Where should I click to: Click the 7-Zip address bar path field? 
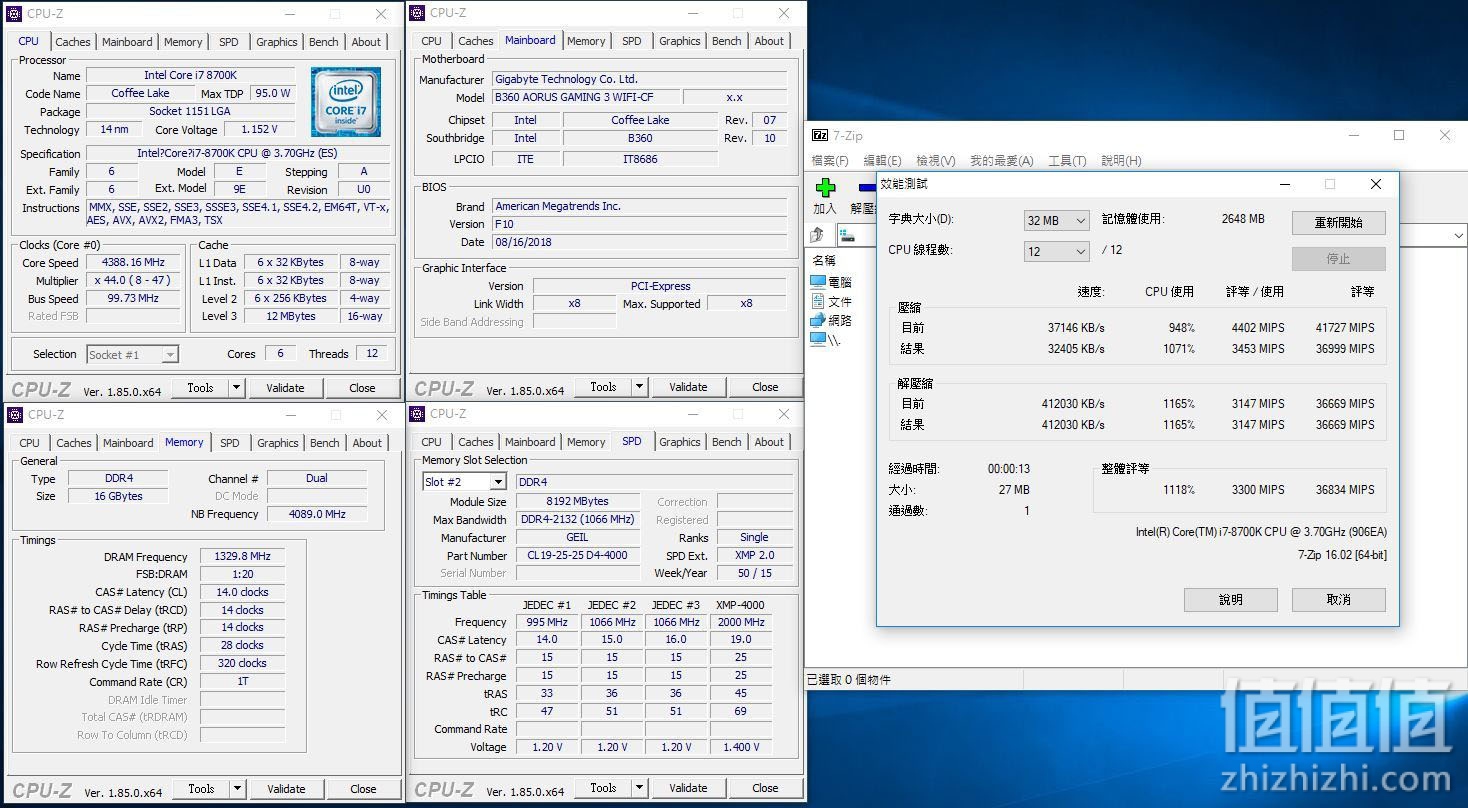tap(1153, 235)
